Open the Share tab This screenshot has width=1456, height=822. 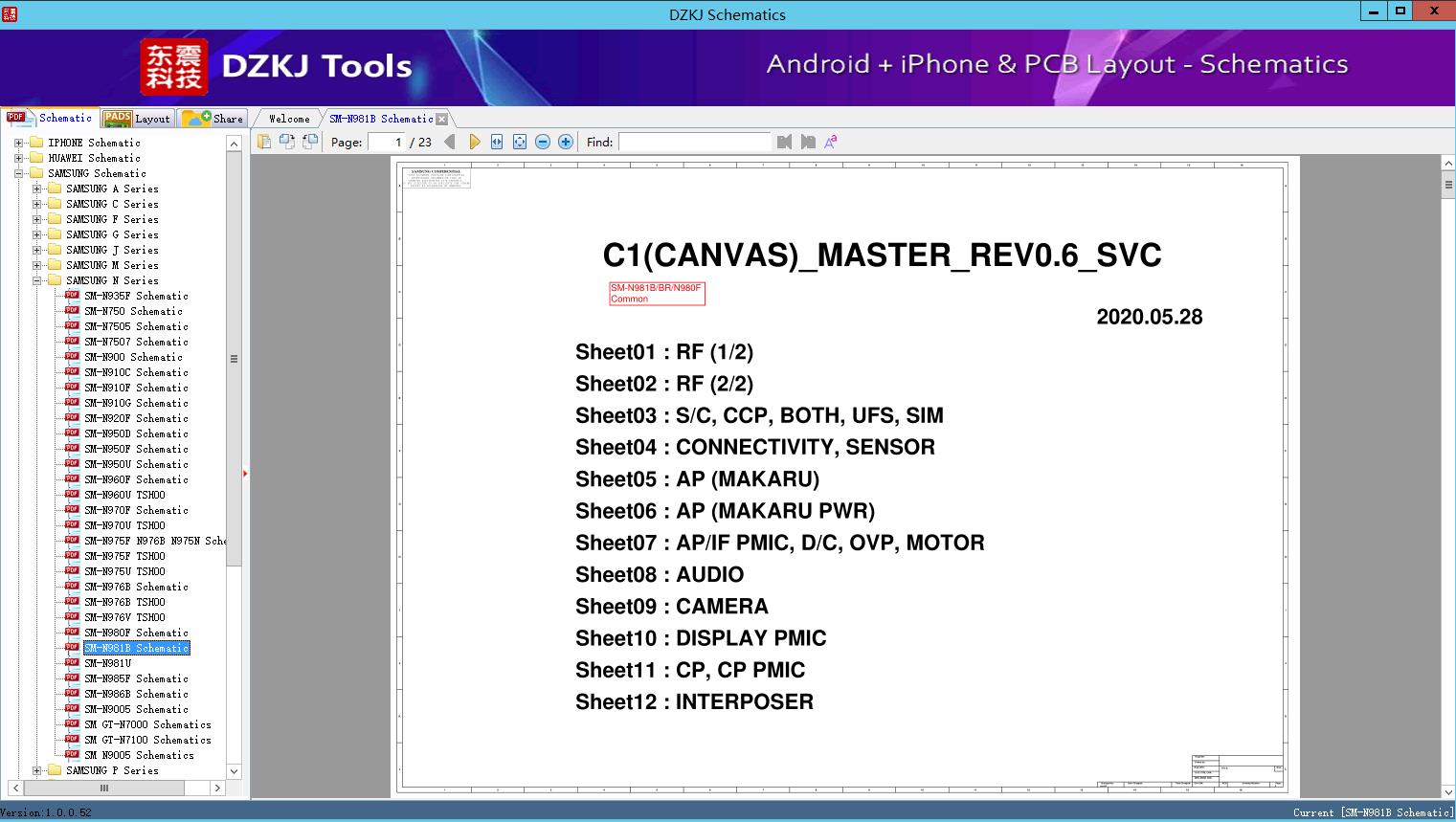pos(213,119)
